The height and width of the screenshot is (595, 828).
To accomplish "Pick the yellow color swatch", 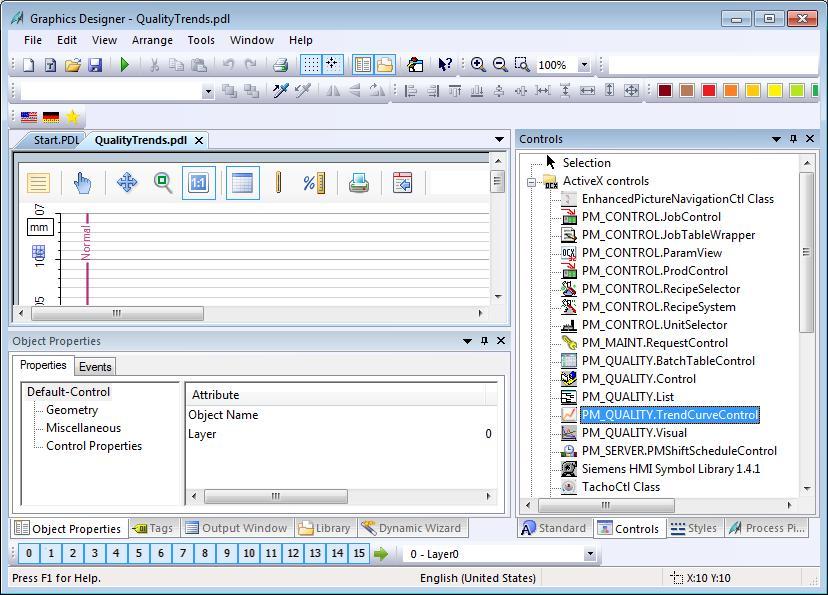I will pyautogui.click(x=775, y=91).
